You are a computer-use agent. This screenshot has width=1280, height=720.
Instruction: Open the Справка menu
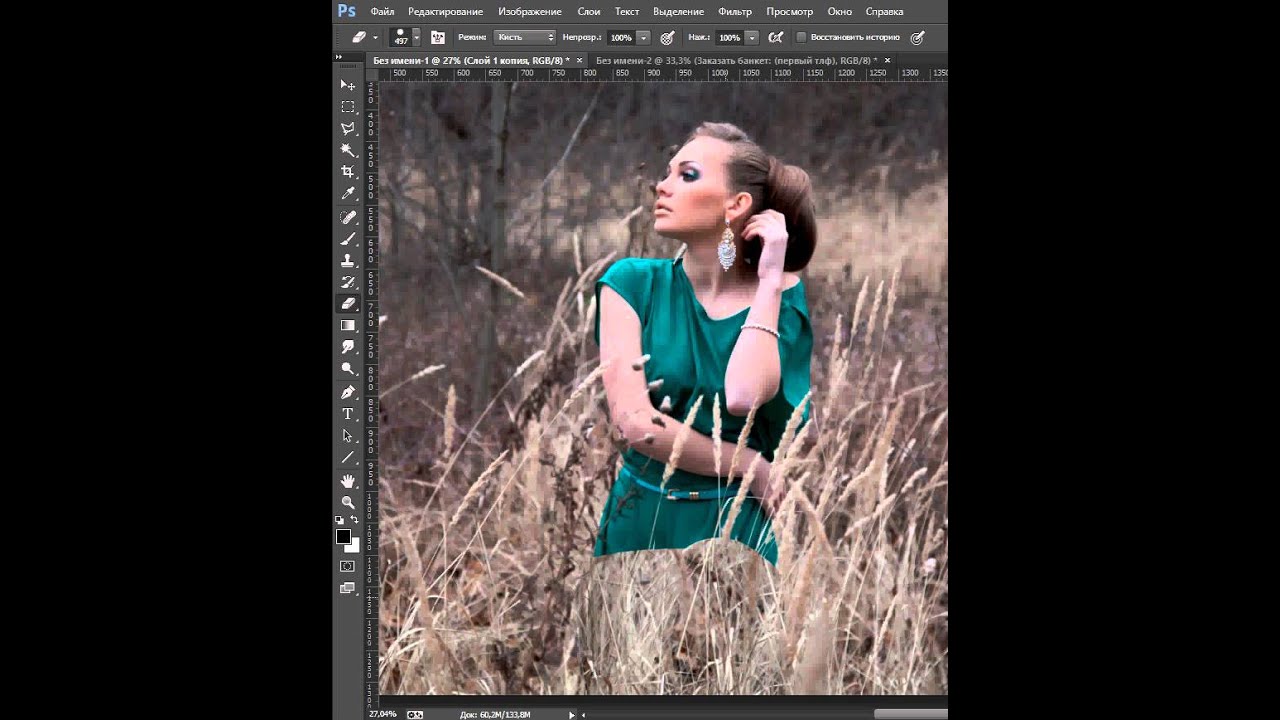pyautogui.click(x=884, y=11)
